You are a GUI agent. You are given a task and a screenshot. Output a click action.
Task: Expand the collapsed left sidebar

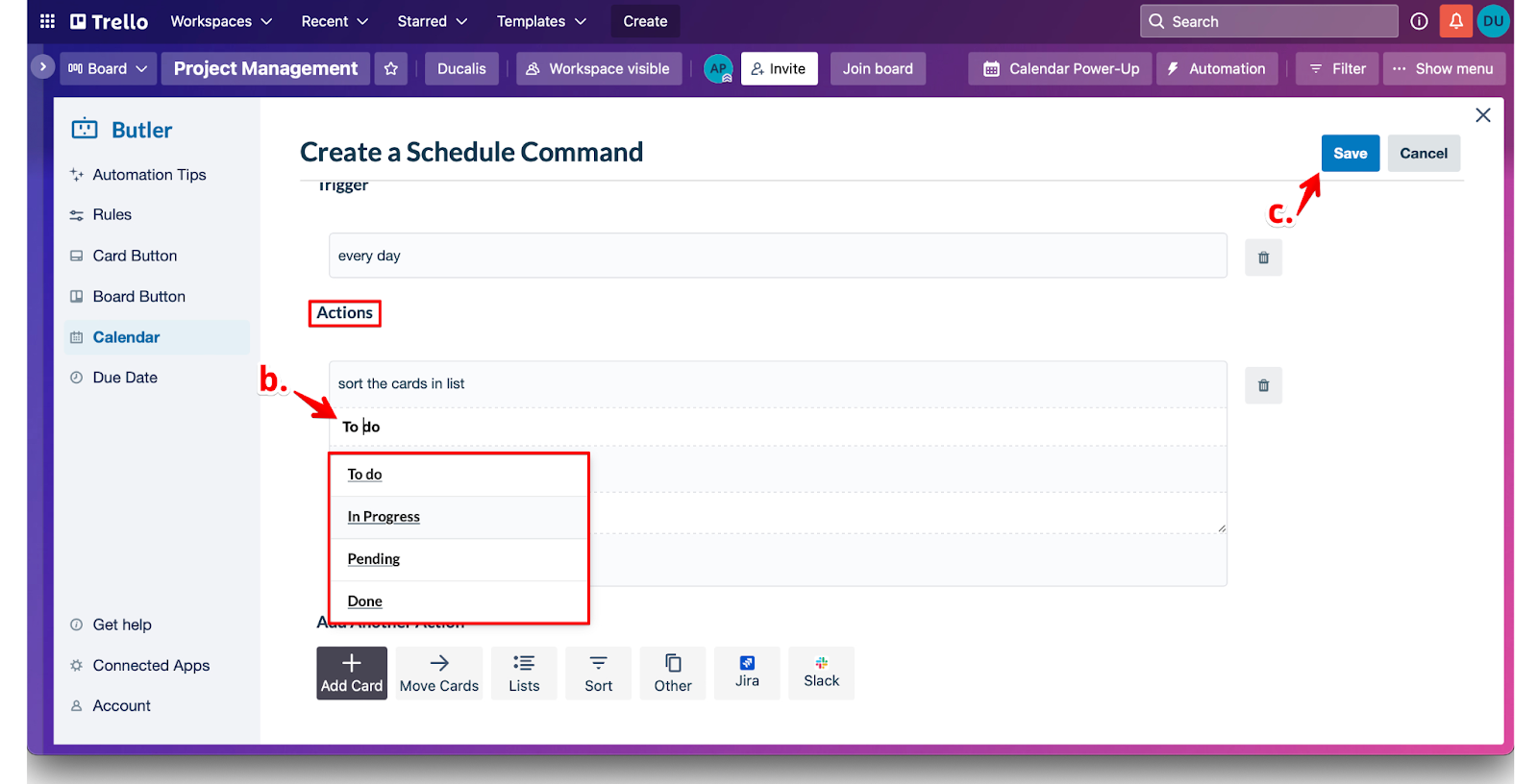tap(42, 67)
